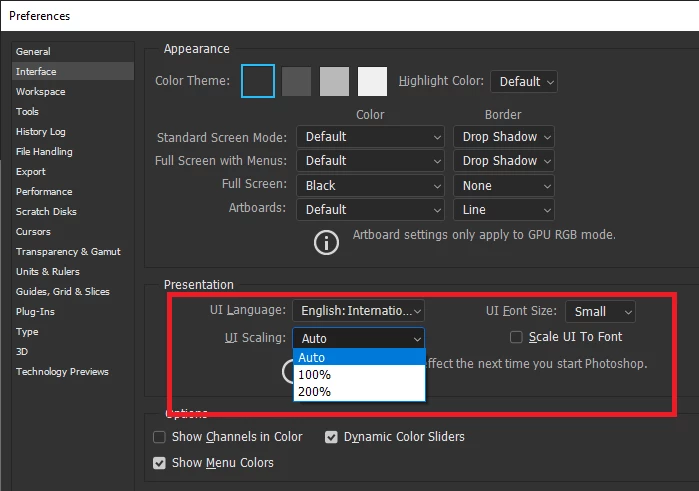Open Transparency & Gamut preferences category

73,252
